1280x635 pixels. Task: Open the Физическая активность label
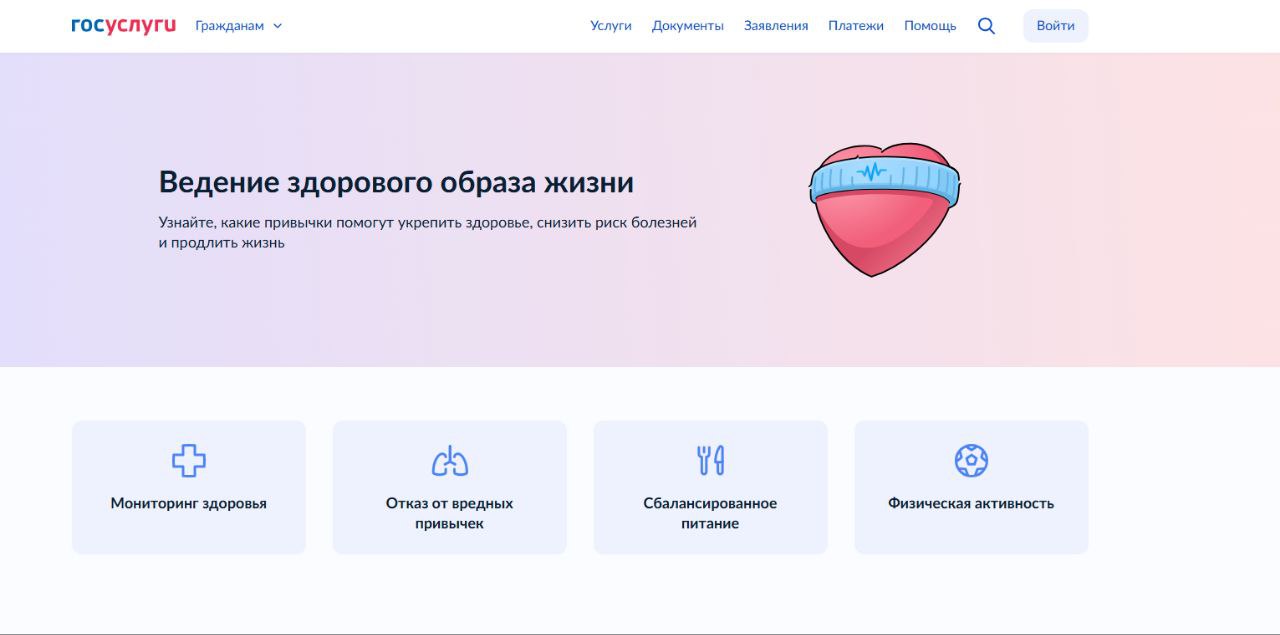click(971, 504)
